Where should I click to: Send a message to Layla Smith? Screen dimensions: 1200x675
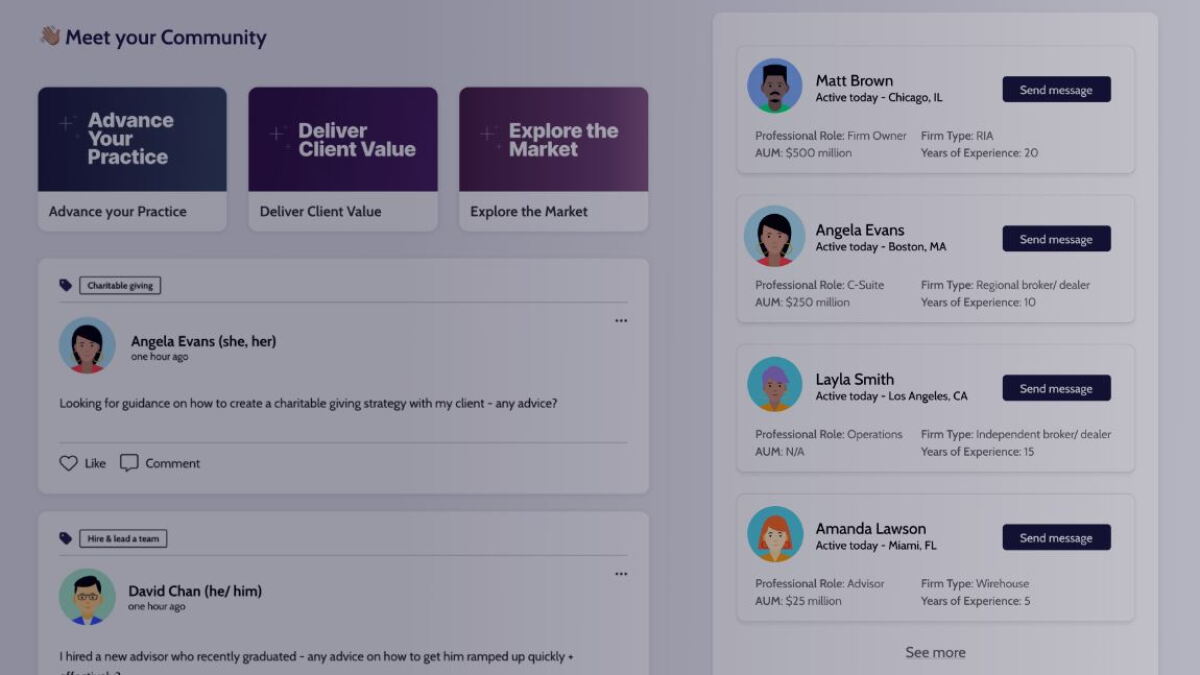[1056, 388]
